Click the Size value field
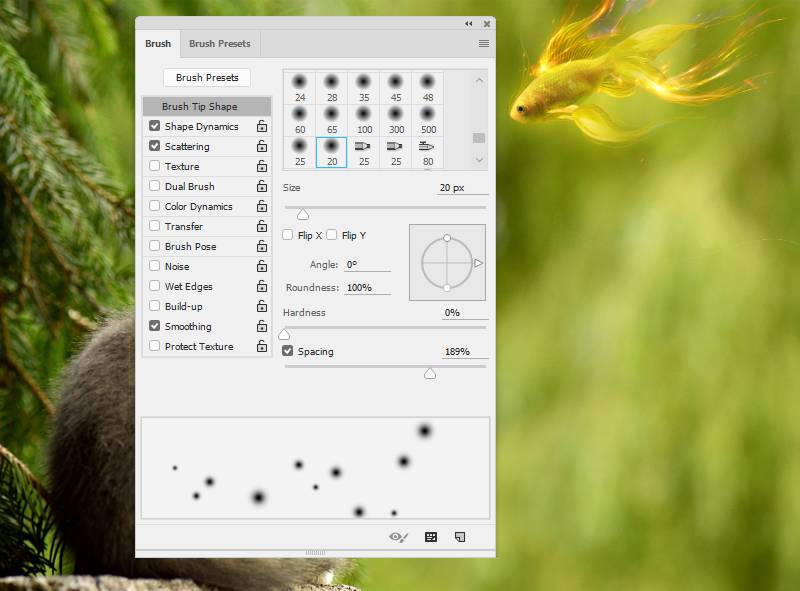 (462, 188)
